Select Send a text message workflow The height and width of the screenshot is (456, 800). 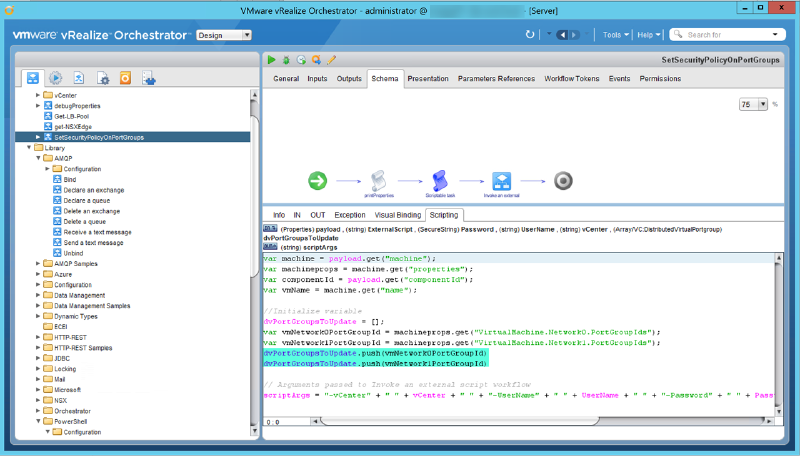point(93,243)
